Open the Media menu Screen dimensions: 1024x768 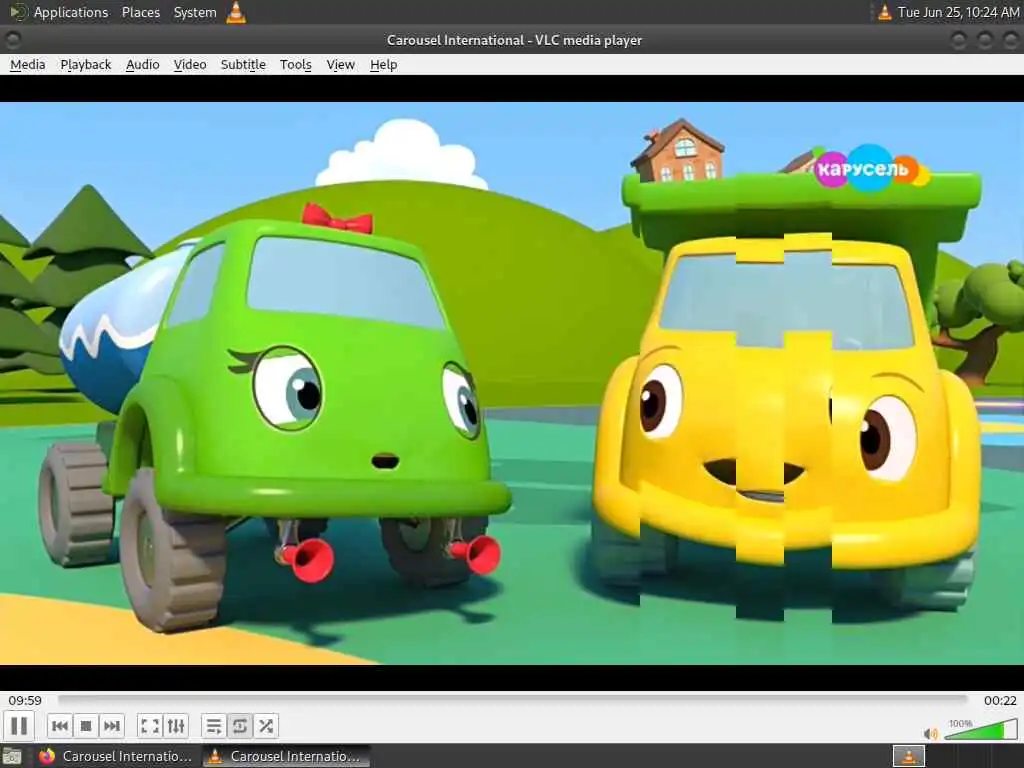(27, 65)
